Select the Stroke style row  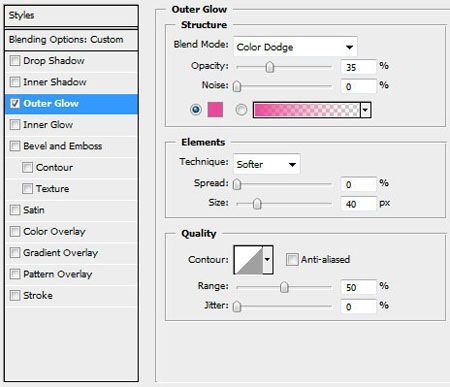(71, 295)
